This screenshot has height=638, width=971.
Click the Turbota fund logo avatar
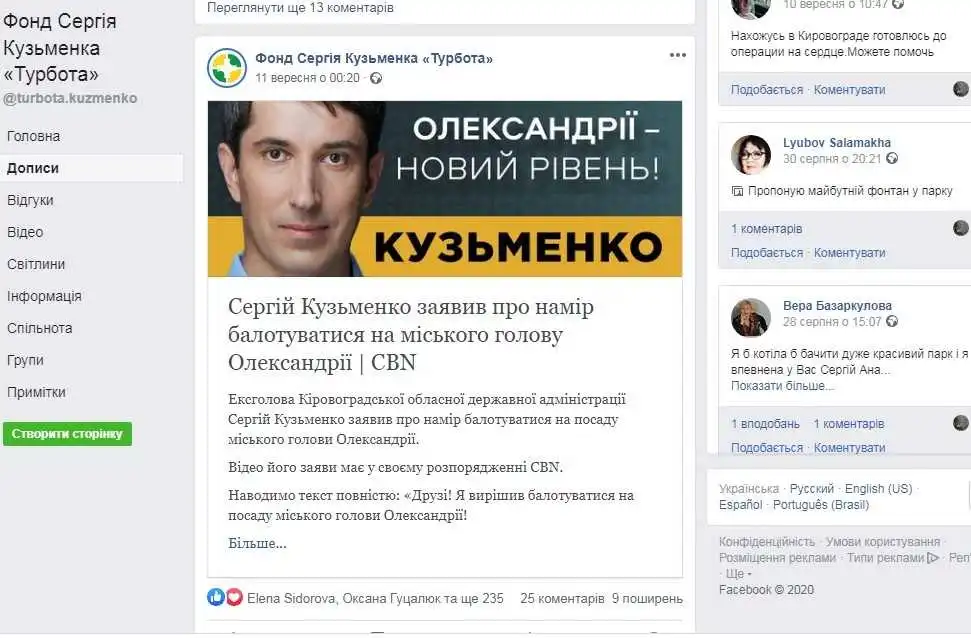(227, 68)
